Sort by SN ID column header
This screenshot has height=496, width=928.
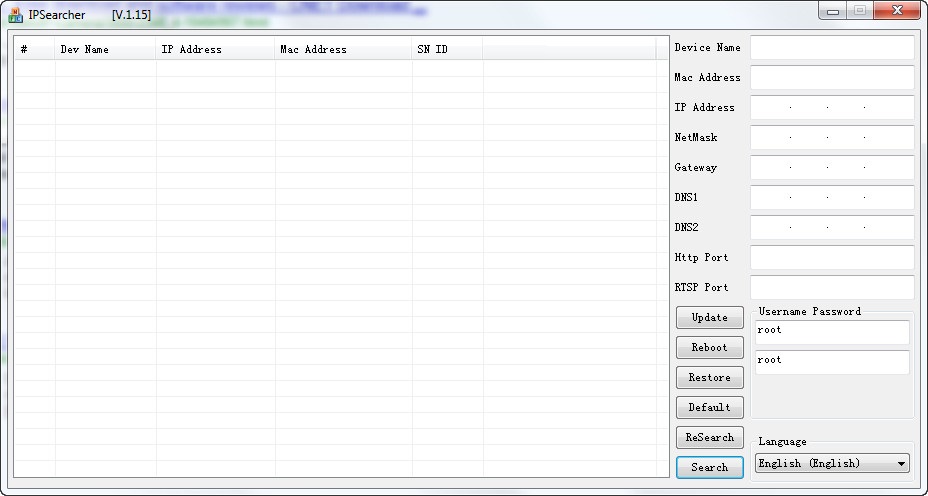pyautogui.click(x=447, y=49)
